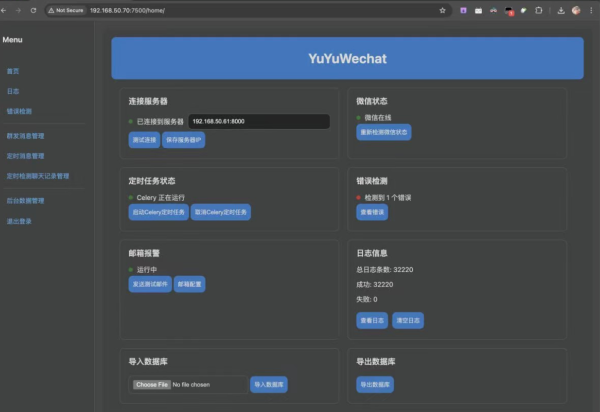Click the browser back arrow

tap(6, 10)
